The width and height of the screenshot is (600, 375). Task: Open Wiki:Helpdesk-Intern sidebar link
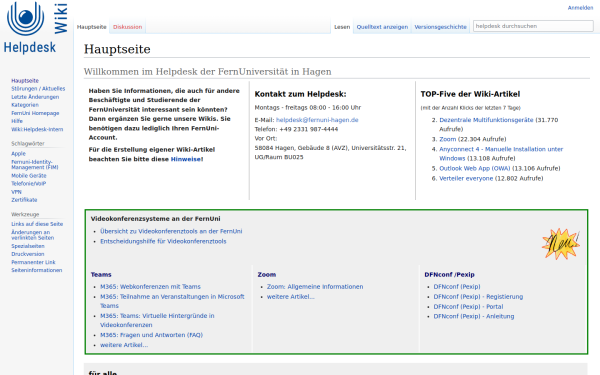[37, 129]
